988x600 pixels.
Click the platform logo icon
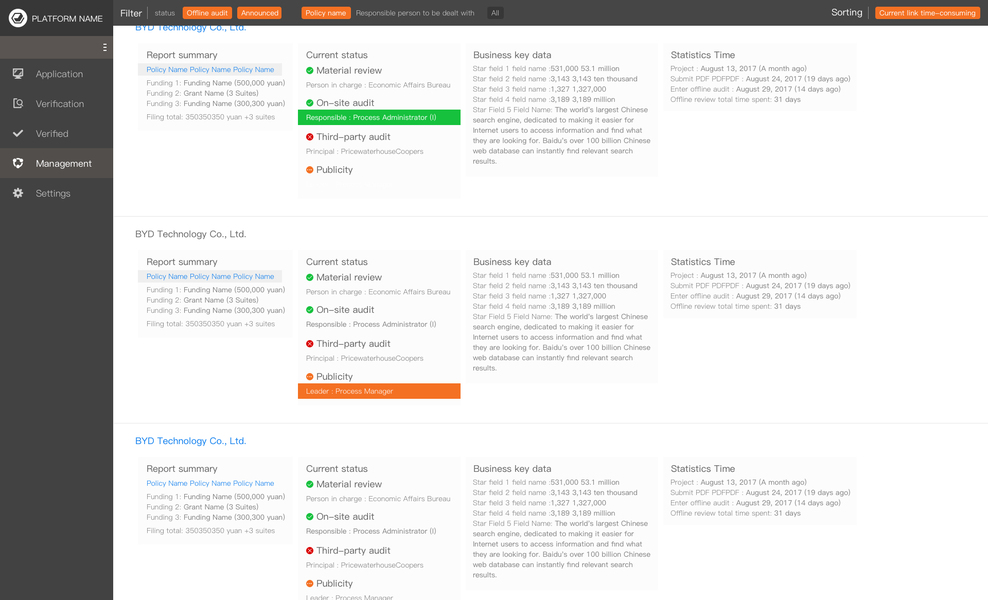[17, 18]
